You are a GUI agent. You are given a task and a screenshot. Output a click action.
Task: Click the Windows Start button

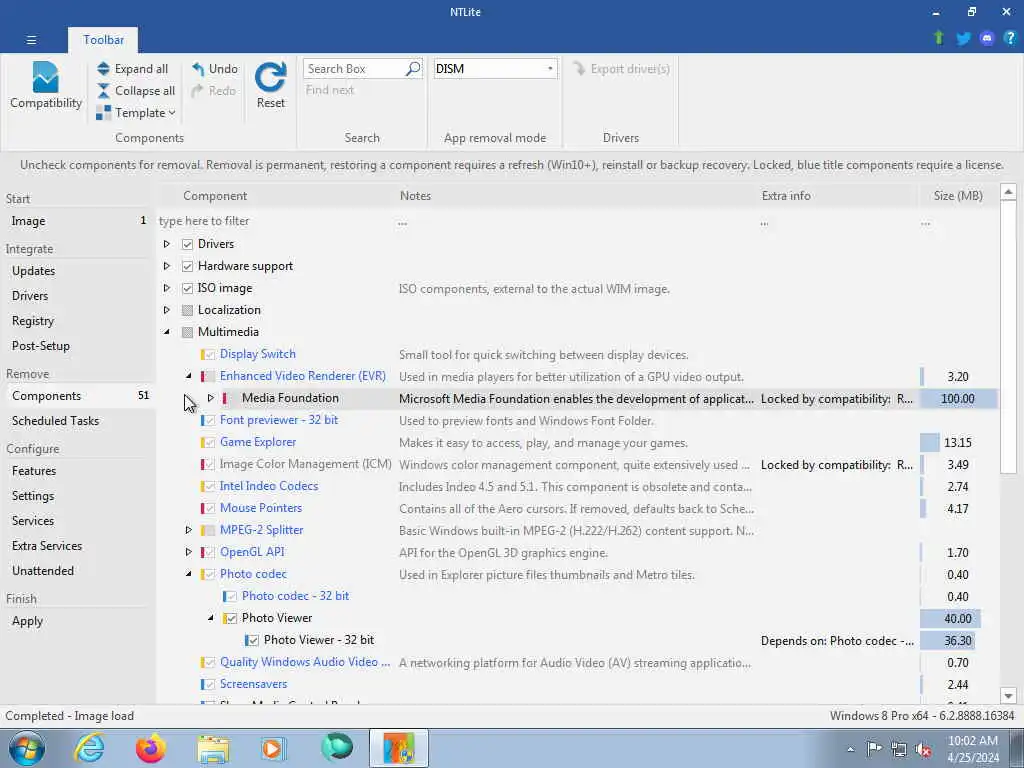27,748
